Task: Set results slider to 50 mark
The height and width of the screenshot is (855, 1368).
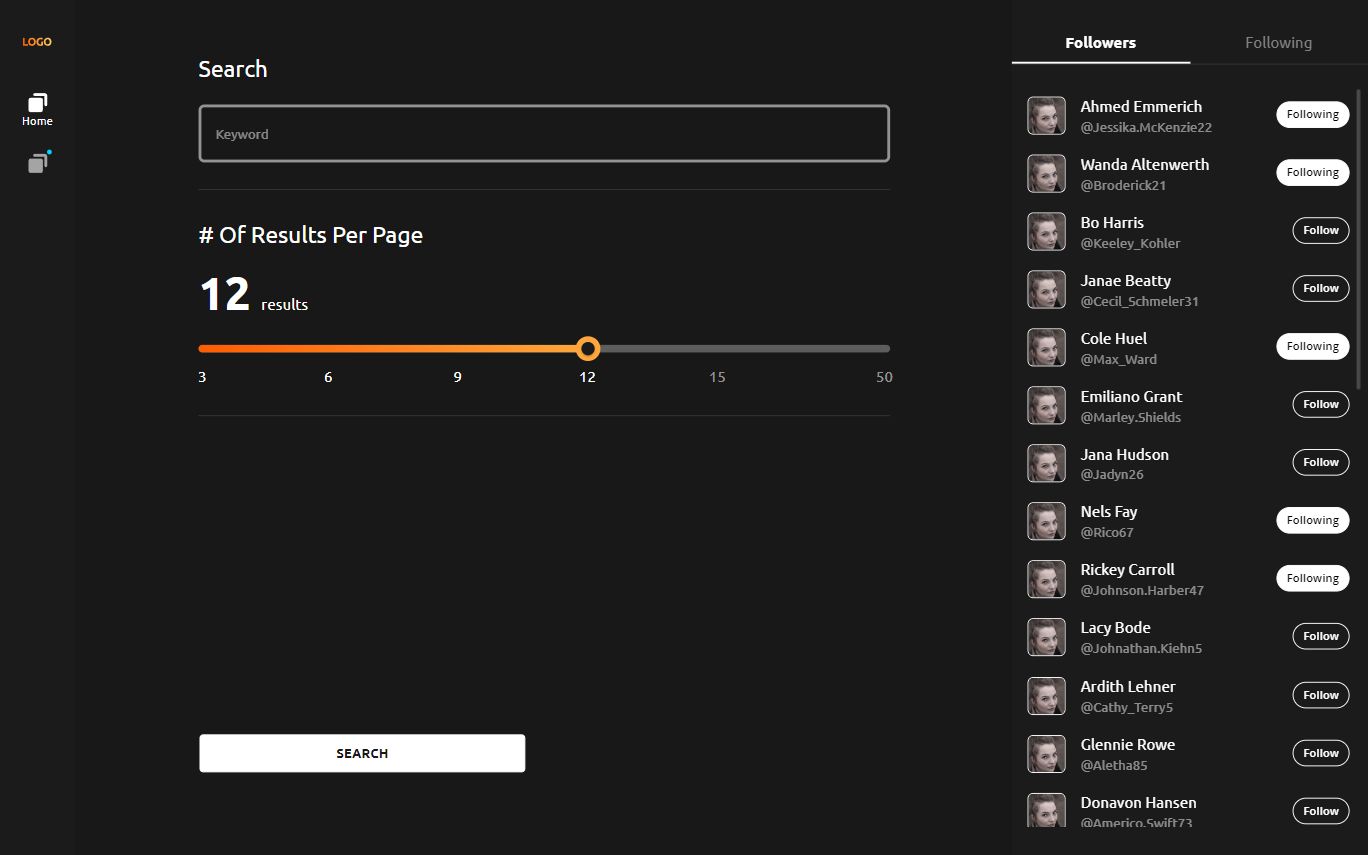Action: pyautogui.click(x=886, y=349)
